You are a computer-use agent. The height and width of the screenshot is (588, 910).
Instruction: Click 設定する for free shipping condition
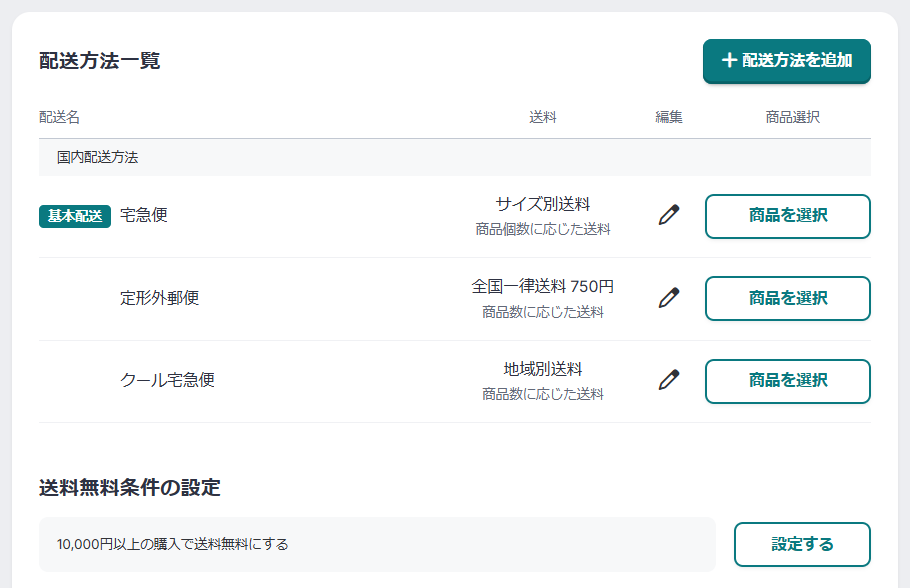click(802, 544)
